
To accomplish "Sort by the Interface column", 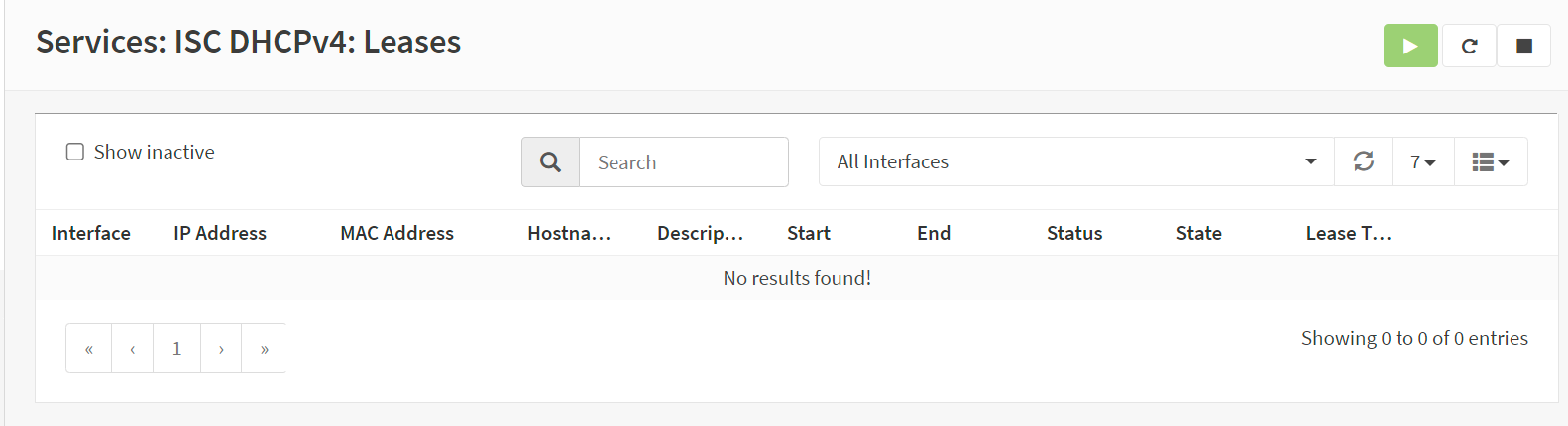I will click(x=91, y=233).
